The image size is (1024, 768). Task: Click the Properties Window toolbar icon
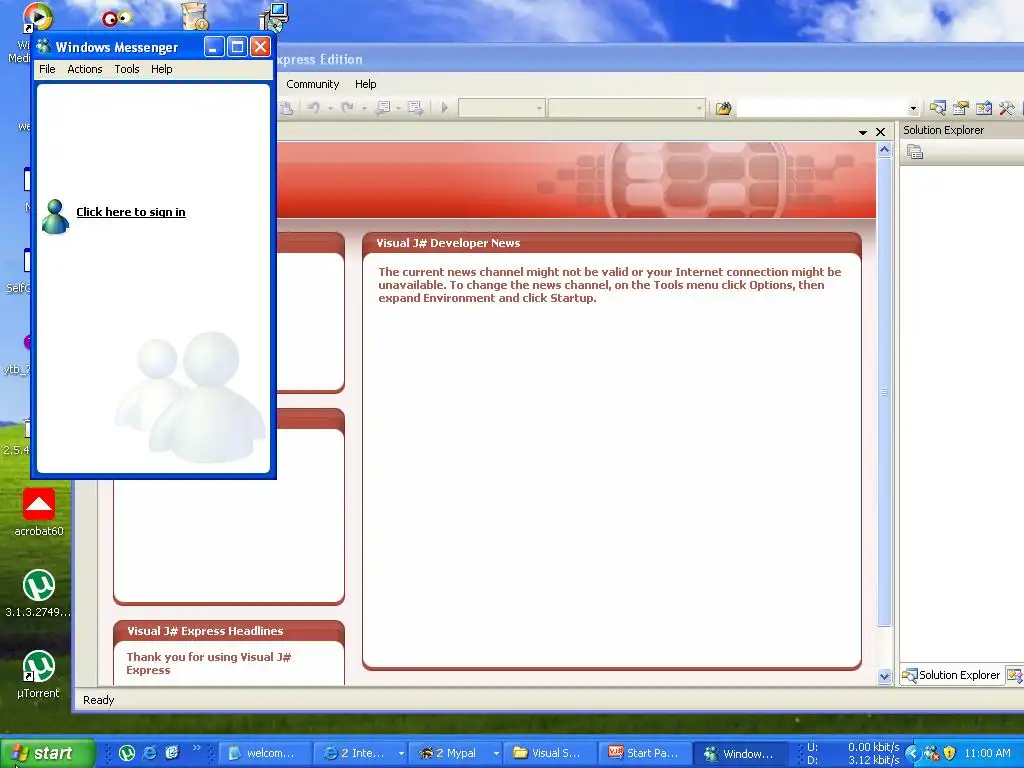point(961,108)
